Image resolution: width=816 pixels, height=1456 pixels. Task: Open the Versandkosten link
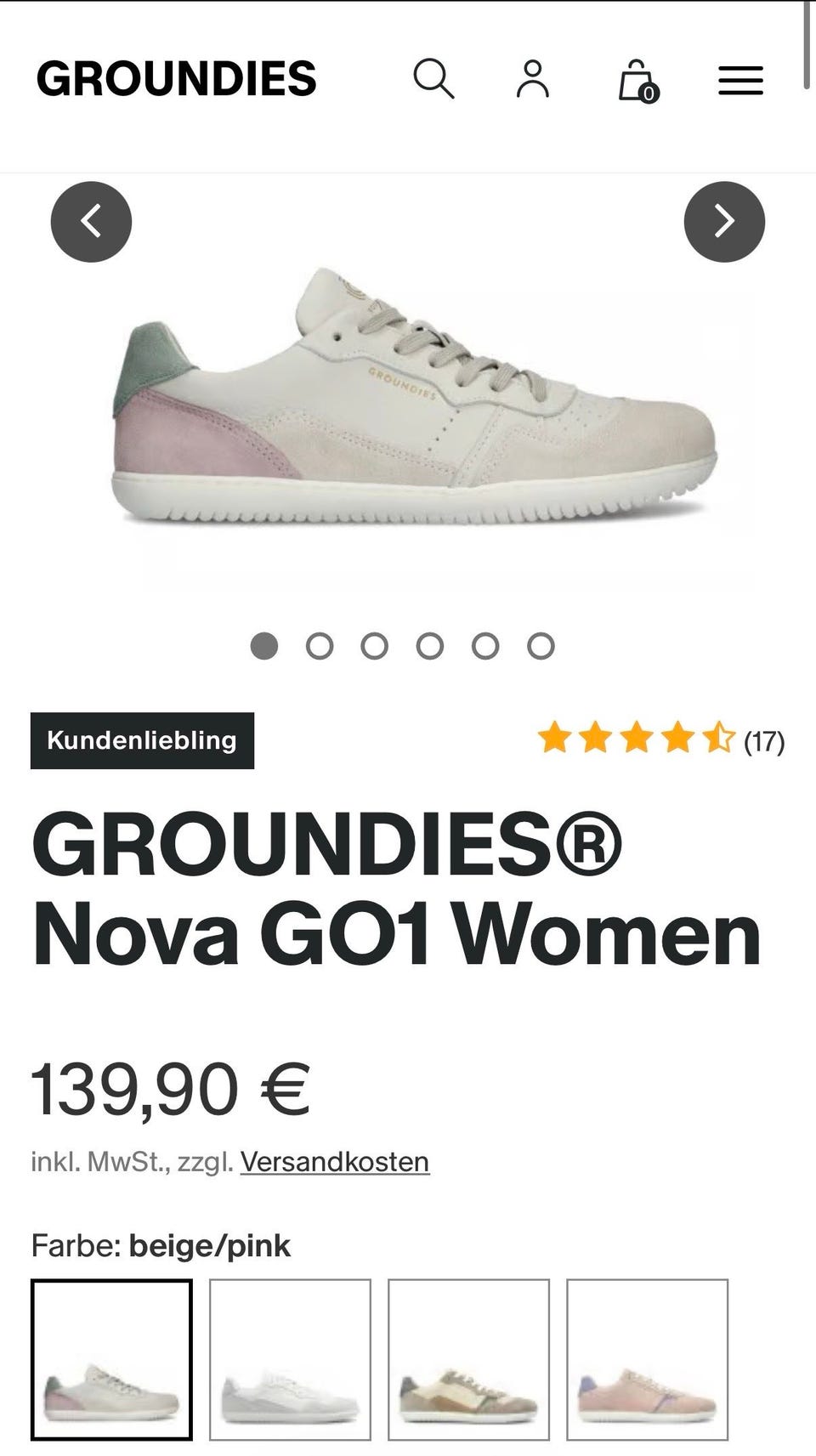[x=335, y=1162]
